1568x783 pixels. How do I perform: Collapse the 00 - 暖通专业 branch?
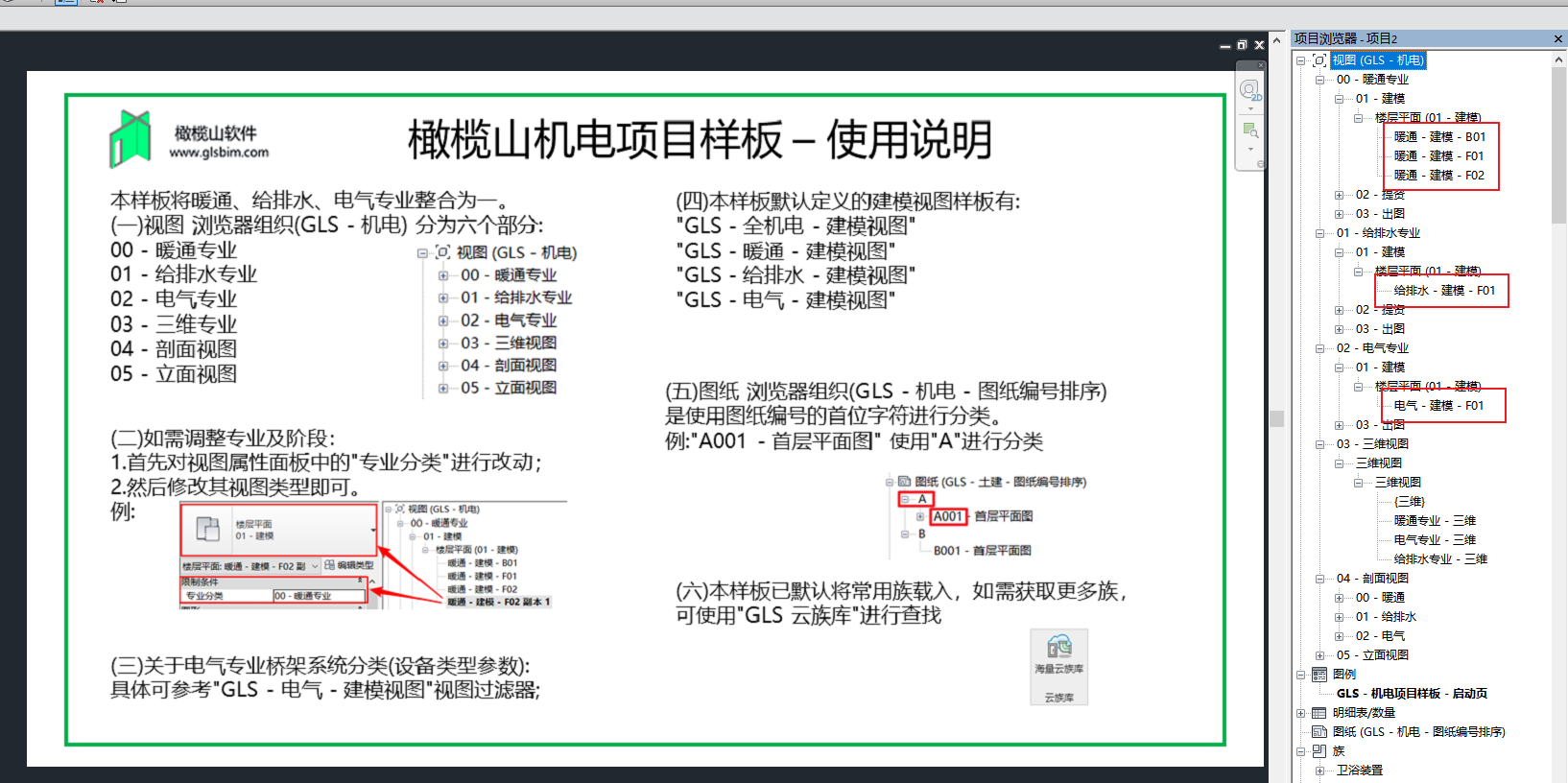(x=1320, y=80)
